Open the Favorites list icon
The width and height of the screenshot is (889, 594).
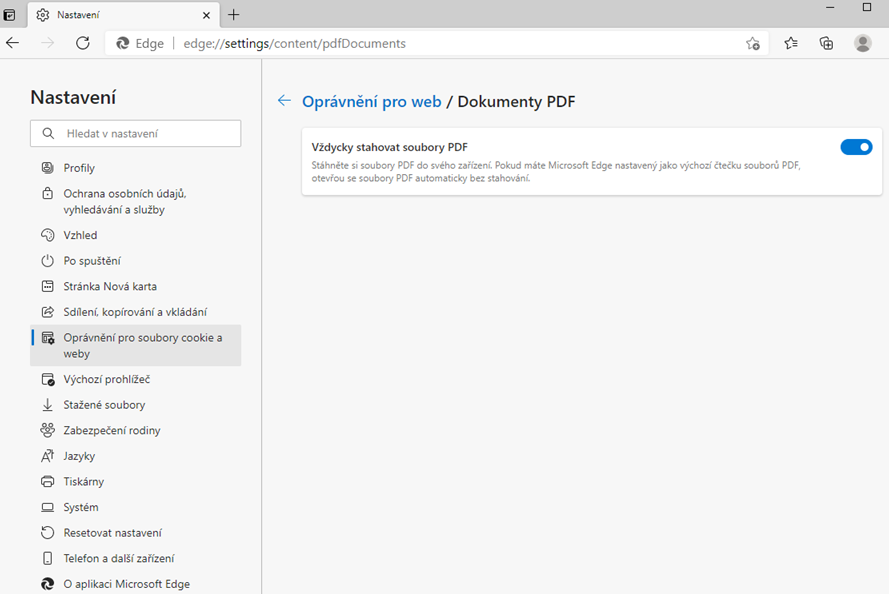point(791,43)
